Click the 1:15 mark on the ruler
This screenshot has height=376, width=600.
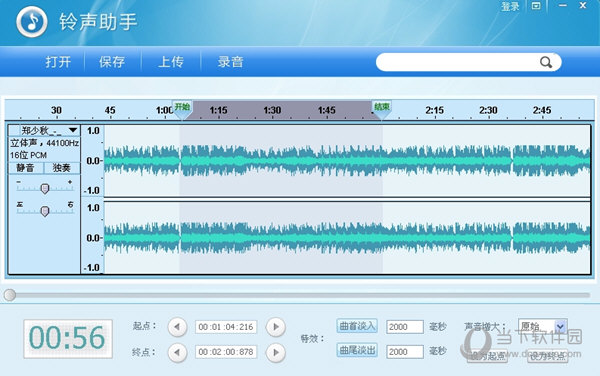(x=218, y=110)
